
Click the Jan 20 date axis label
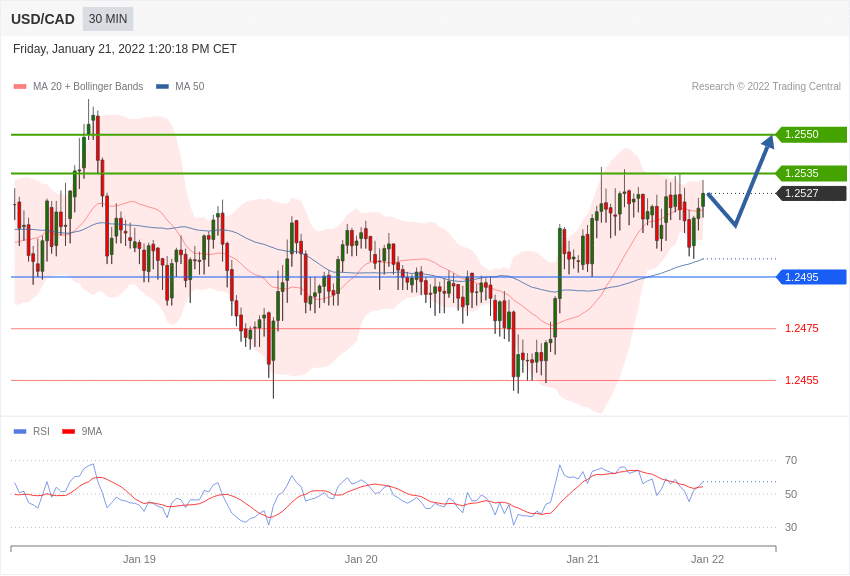(361, 559)
